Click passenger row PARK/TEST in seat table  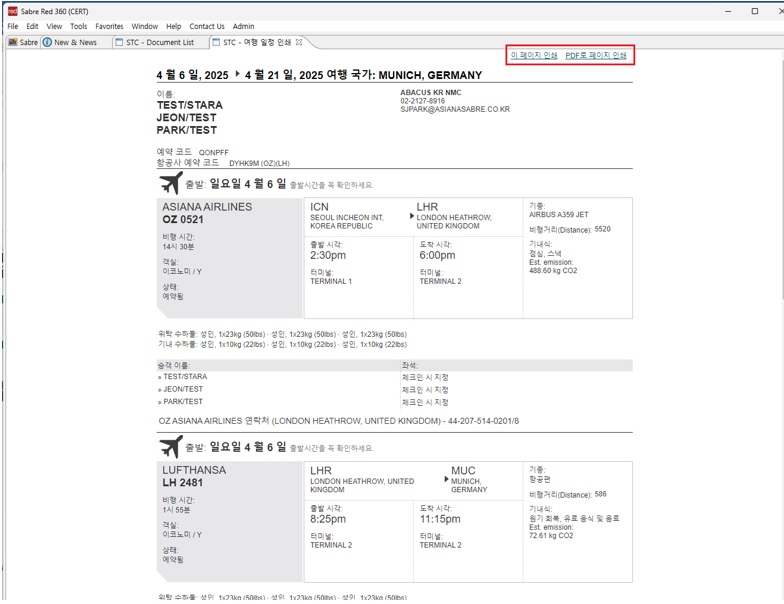395,402
